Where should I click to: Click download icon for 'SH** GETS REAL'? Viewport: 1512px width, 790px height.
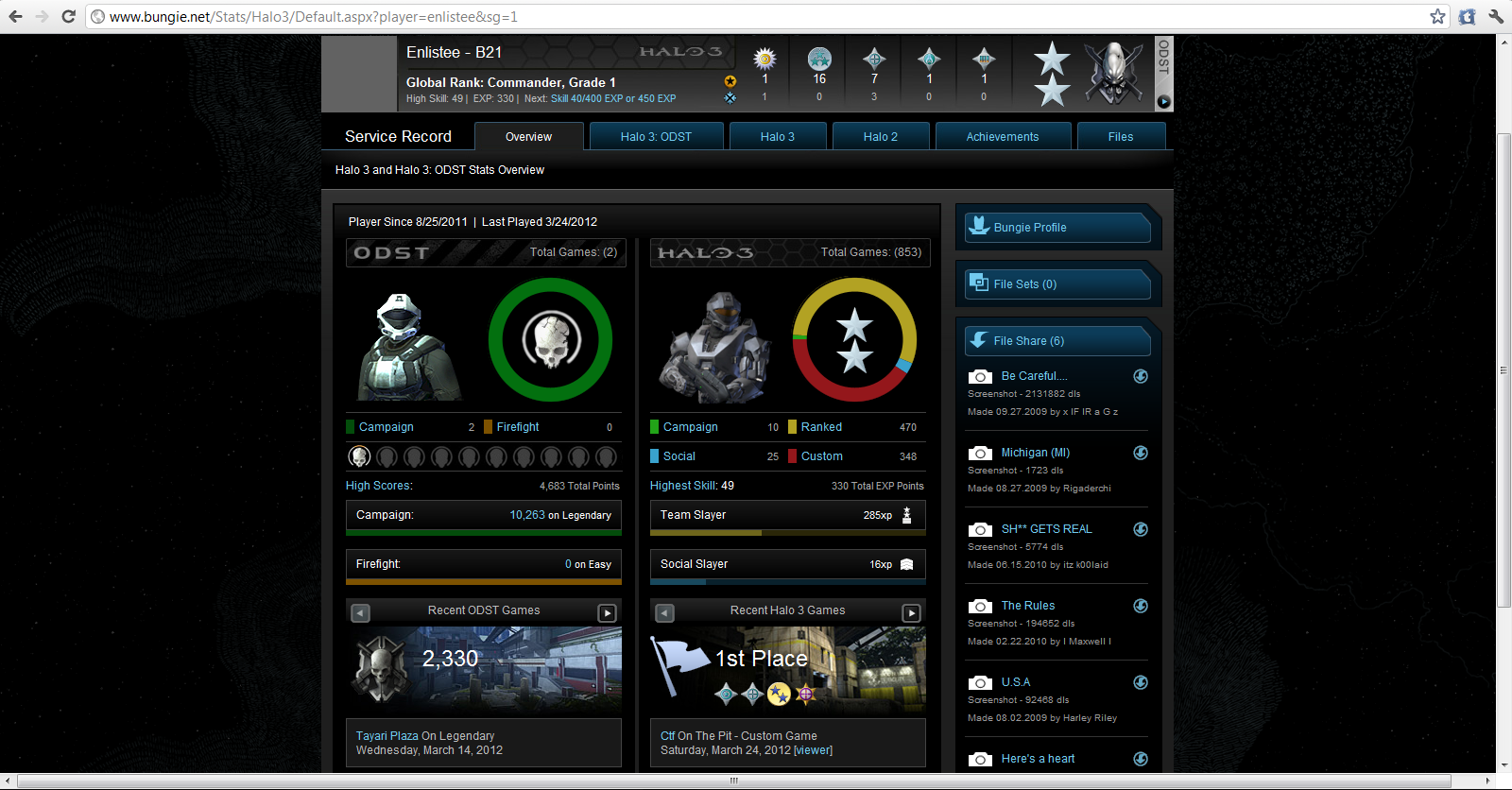(1141, 529)
